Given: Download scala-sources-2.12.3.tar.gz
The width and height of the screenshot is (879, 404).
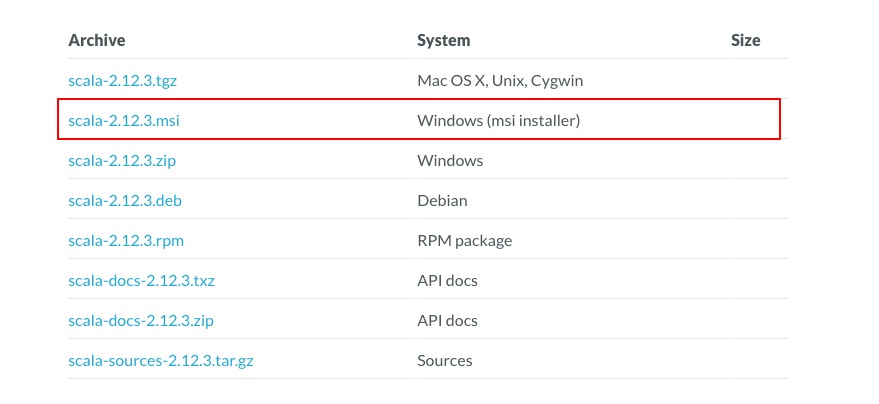Looking at the screenshot, I should [161, 361].
